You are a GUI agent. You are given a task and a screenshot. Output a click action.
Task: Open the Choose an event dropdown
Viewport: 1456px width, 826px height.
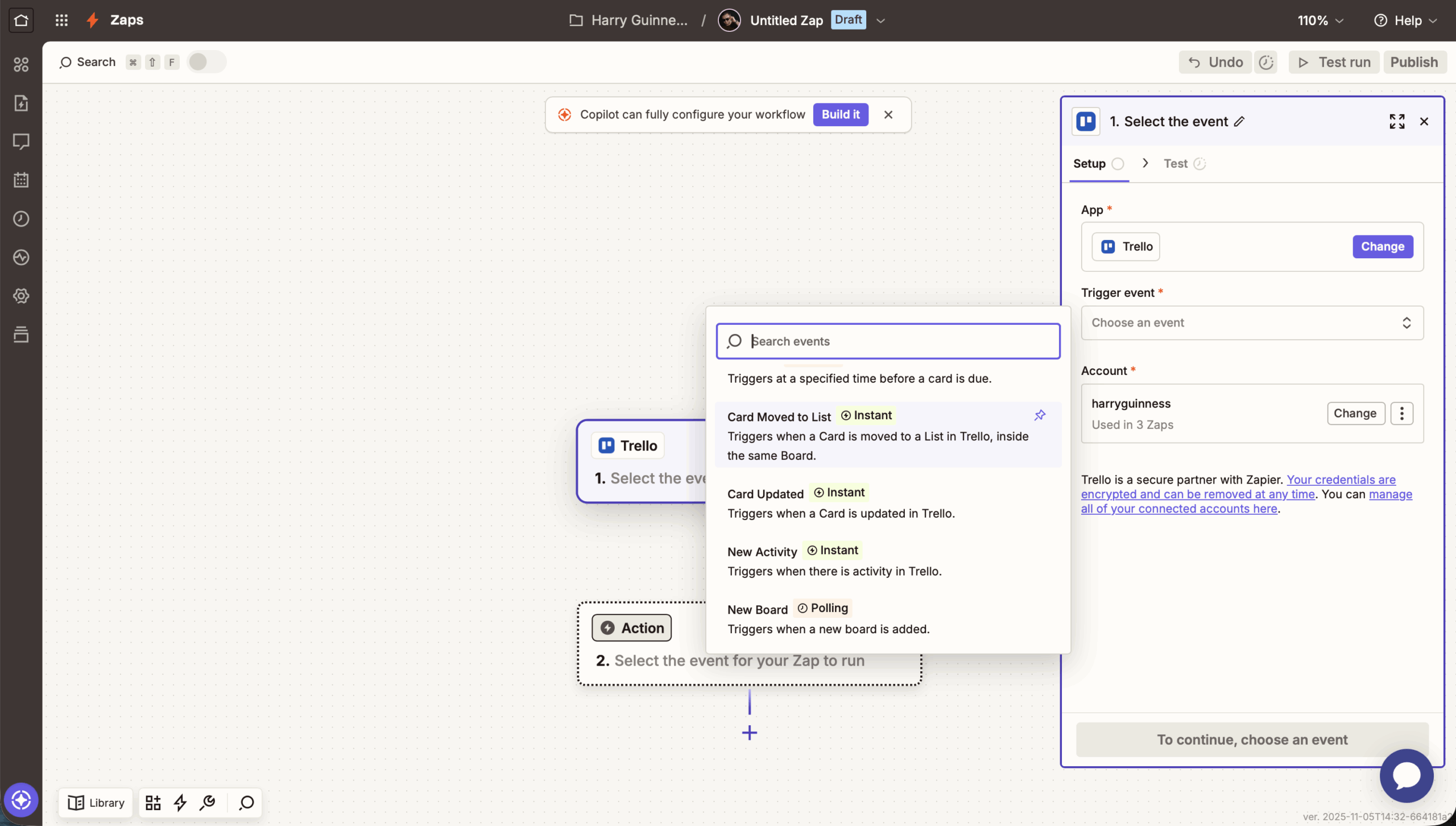point(1251,323)
